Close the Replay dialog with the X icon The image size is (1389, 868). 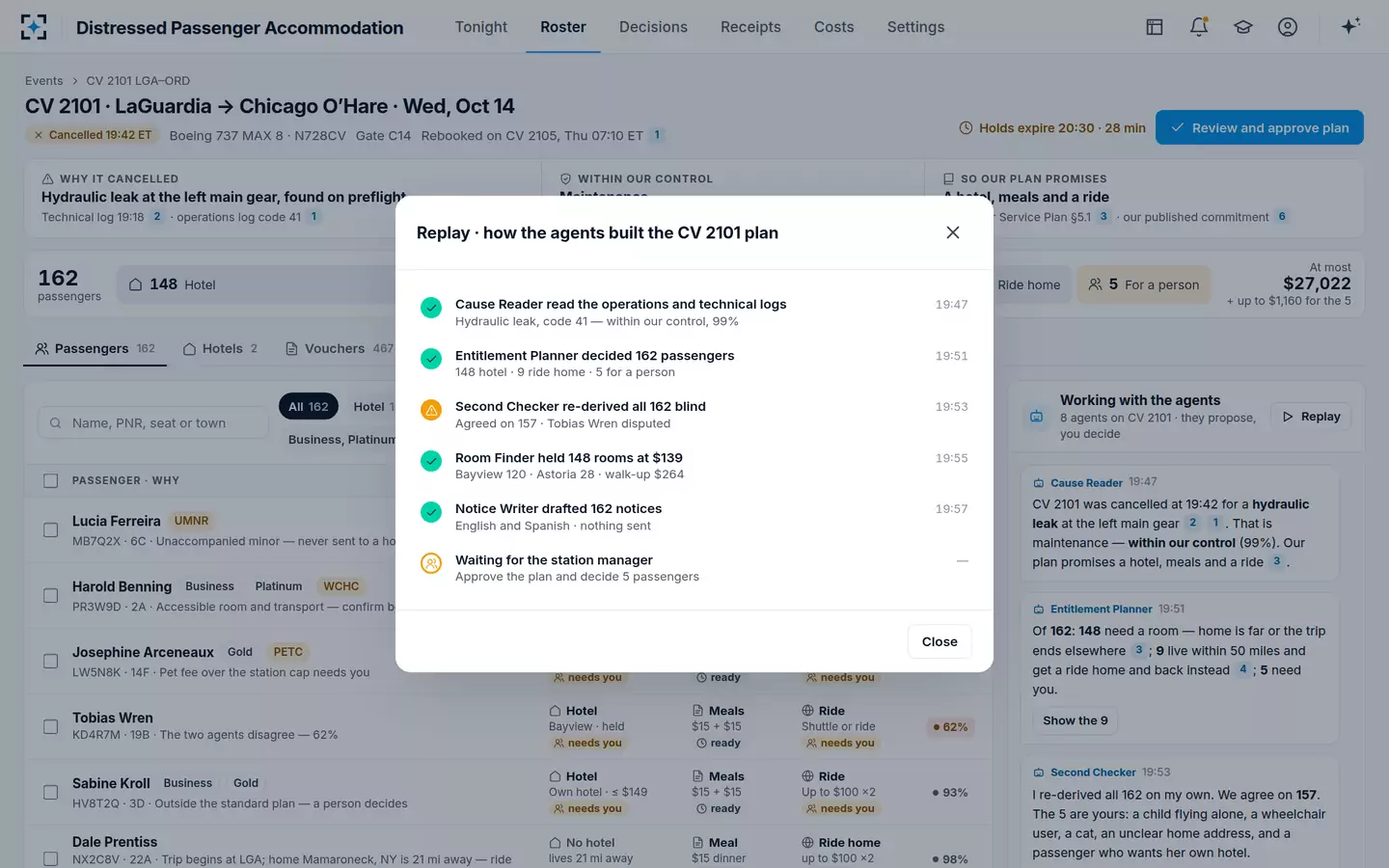click(953, 232)
